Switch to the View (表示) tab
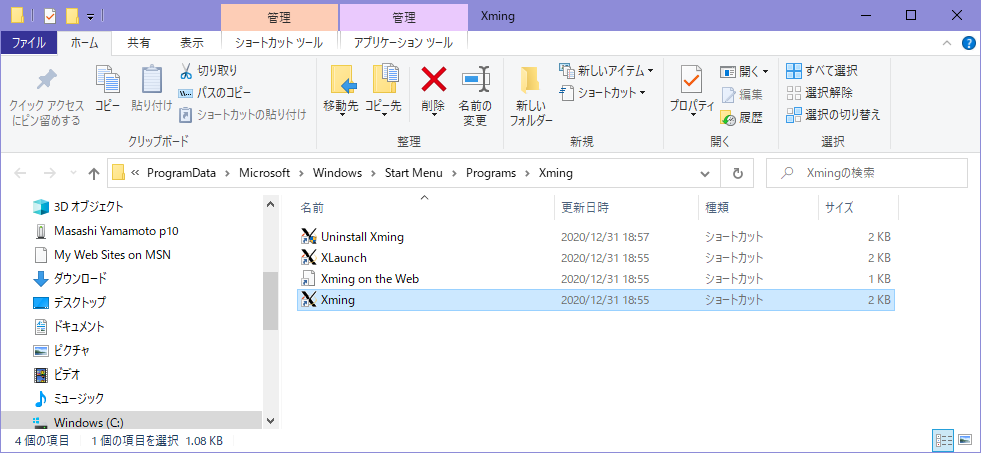 pos(192,43)
